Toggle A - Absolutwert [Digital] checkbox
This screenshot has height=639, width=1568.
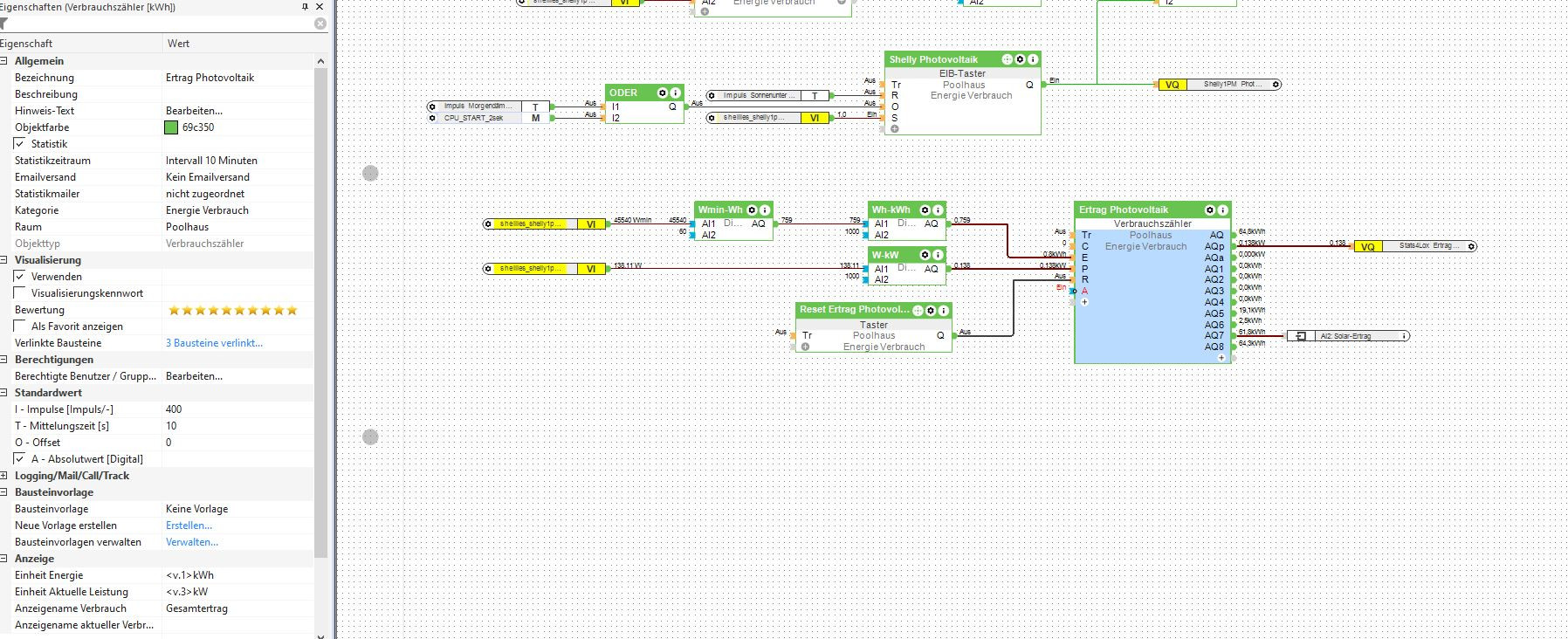click(20, 459)
